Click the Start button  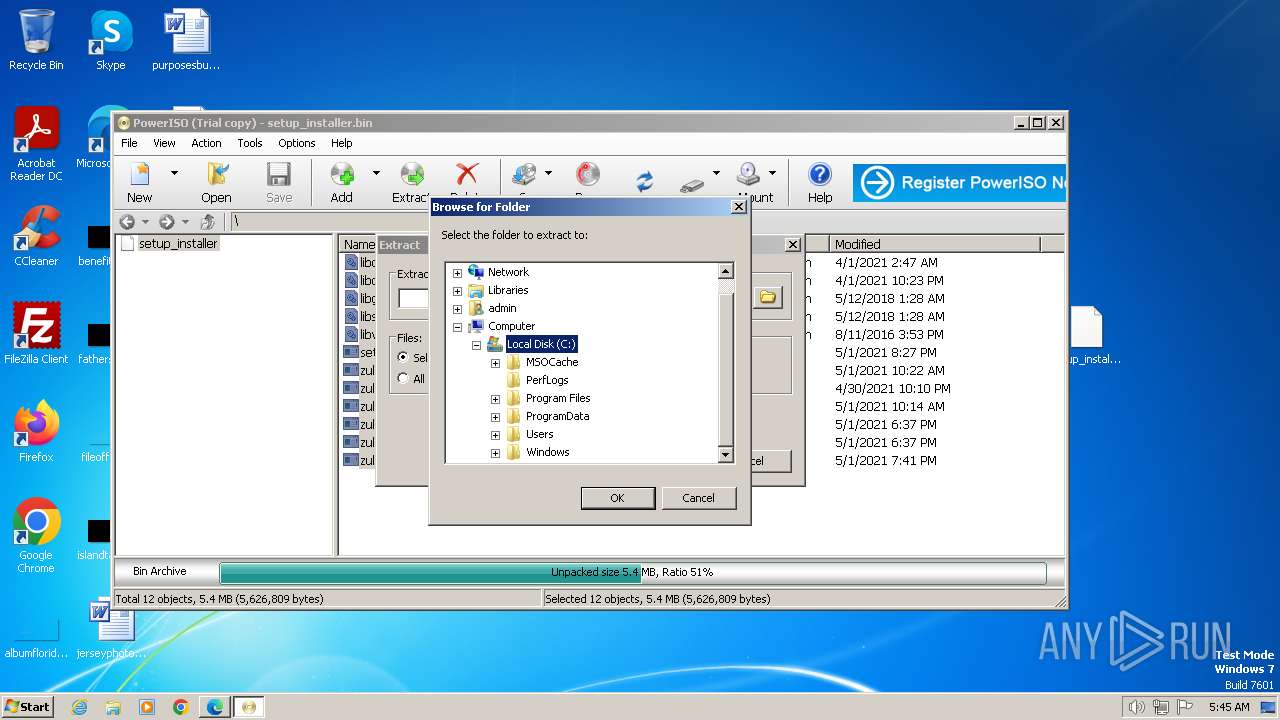[x=27, y=707]
